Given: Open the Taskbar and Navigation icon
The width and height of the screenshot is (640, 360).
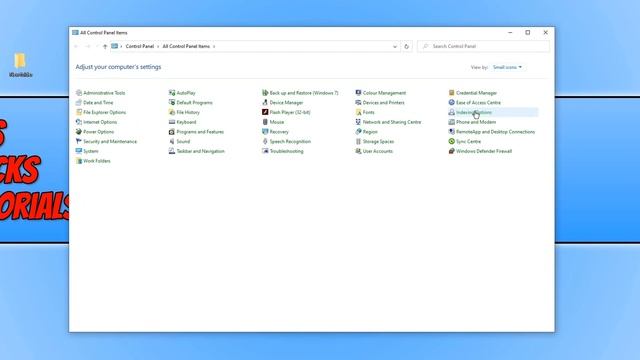Looking at the screenshot, I should 172,151.
